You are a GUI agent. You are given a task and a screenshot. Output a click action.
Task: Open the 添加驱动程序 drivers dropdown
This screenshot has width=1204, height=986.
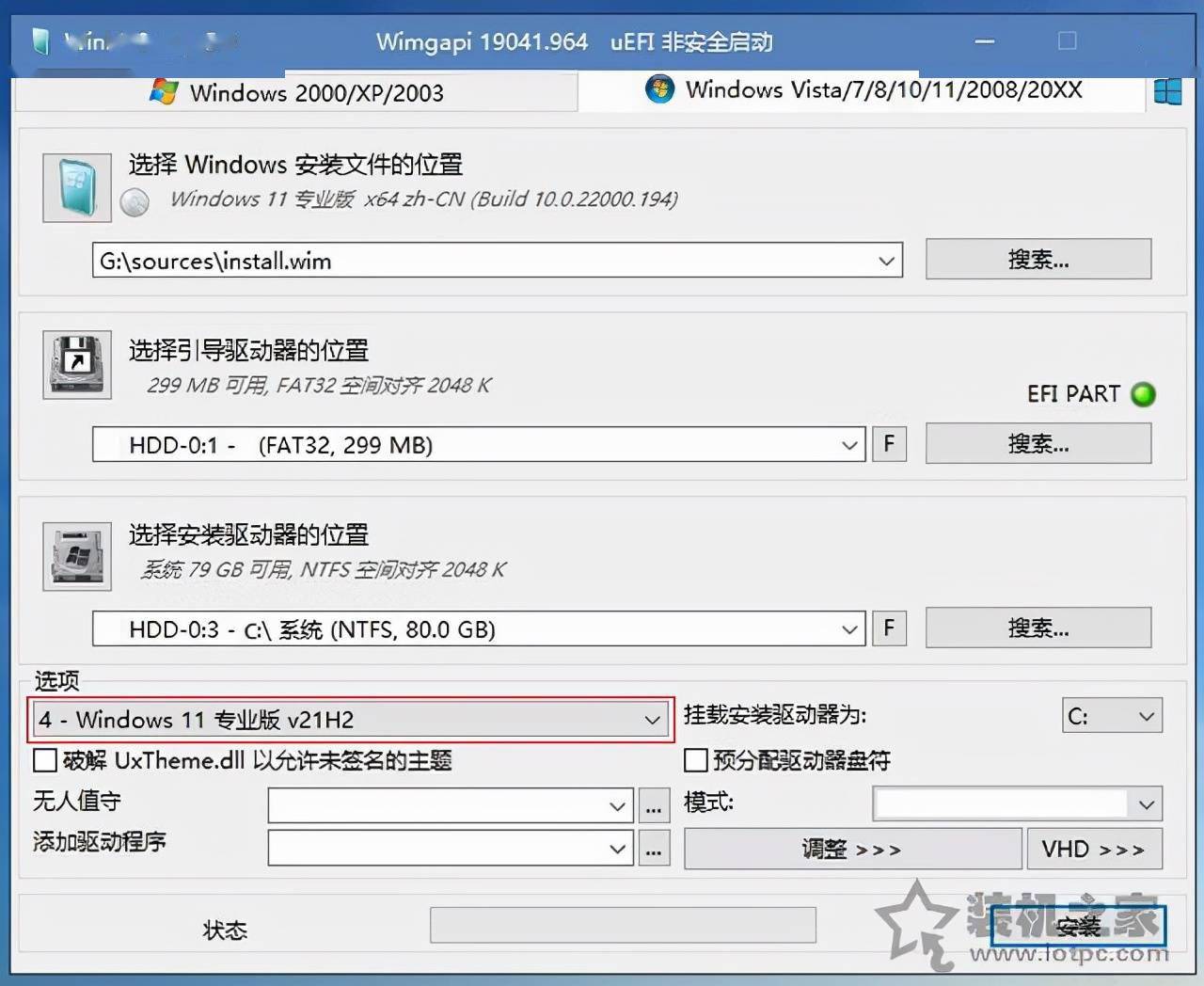point(451,849)
